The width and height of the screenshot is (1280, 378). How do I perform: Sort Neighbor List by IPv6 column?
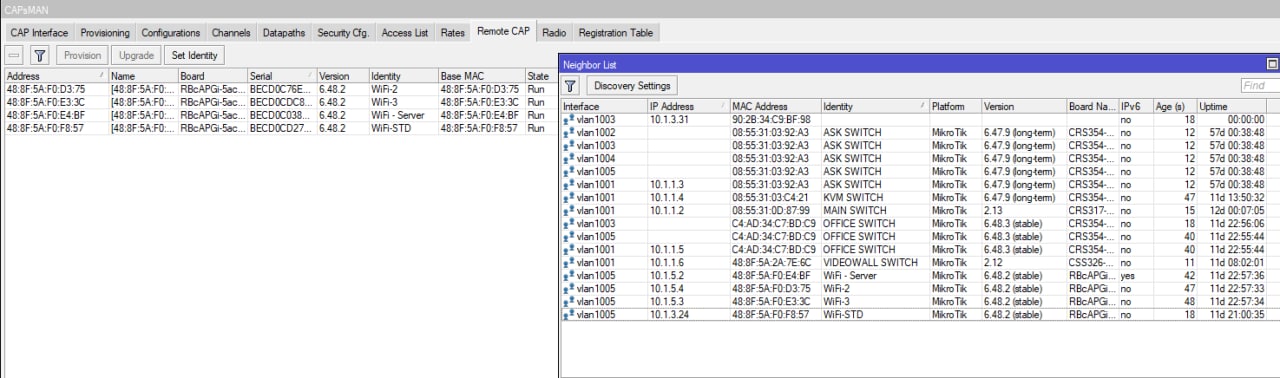pos(1135,106)
